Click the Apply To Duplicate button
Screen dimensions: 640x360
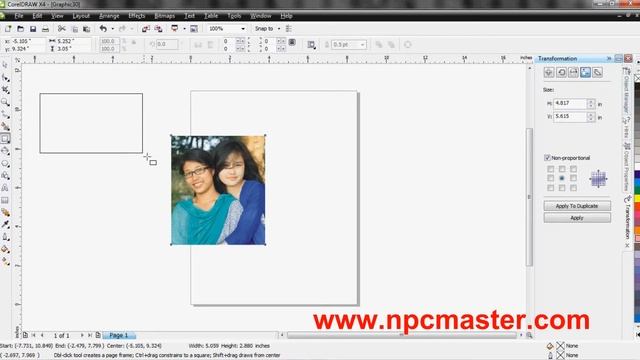(577, 206)
